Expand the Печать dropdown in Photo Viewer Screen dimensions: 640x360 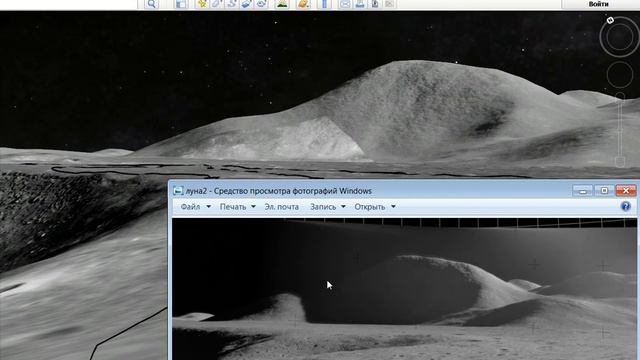coord(238,207)
